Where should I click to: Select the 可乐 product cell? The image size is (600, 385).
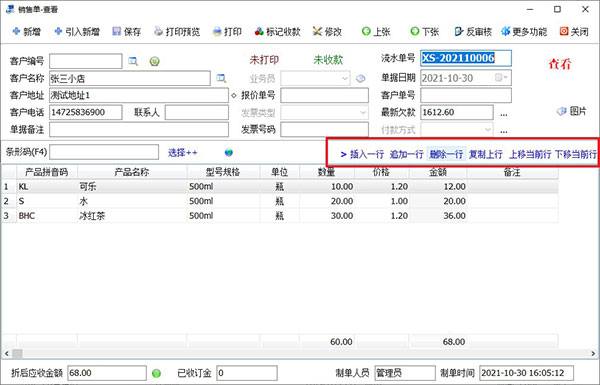point(132,187)
